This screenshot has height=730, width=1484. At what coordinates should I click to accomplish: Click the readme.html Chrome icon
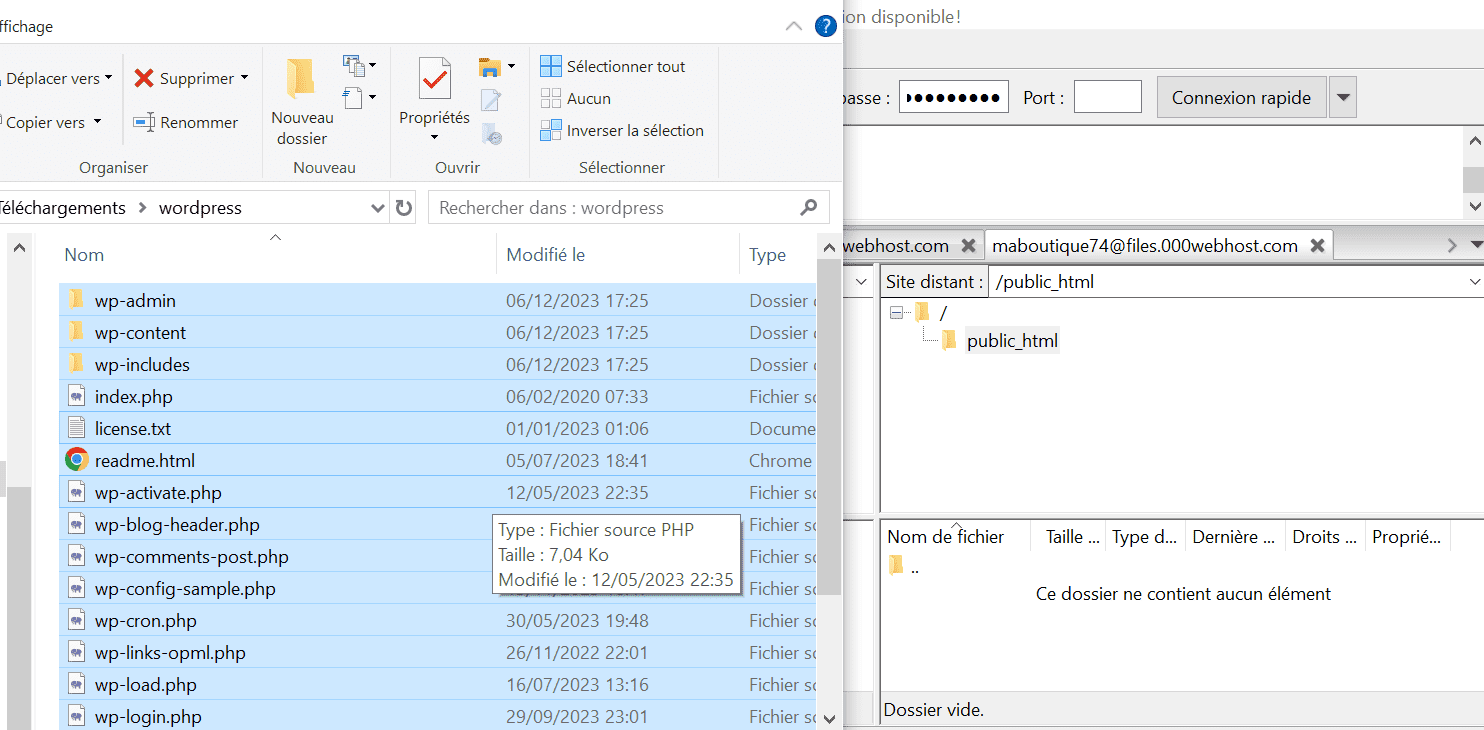(x=77, y=460)
